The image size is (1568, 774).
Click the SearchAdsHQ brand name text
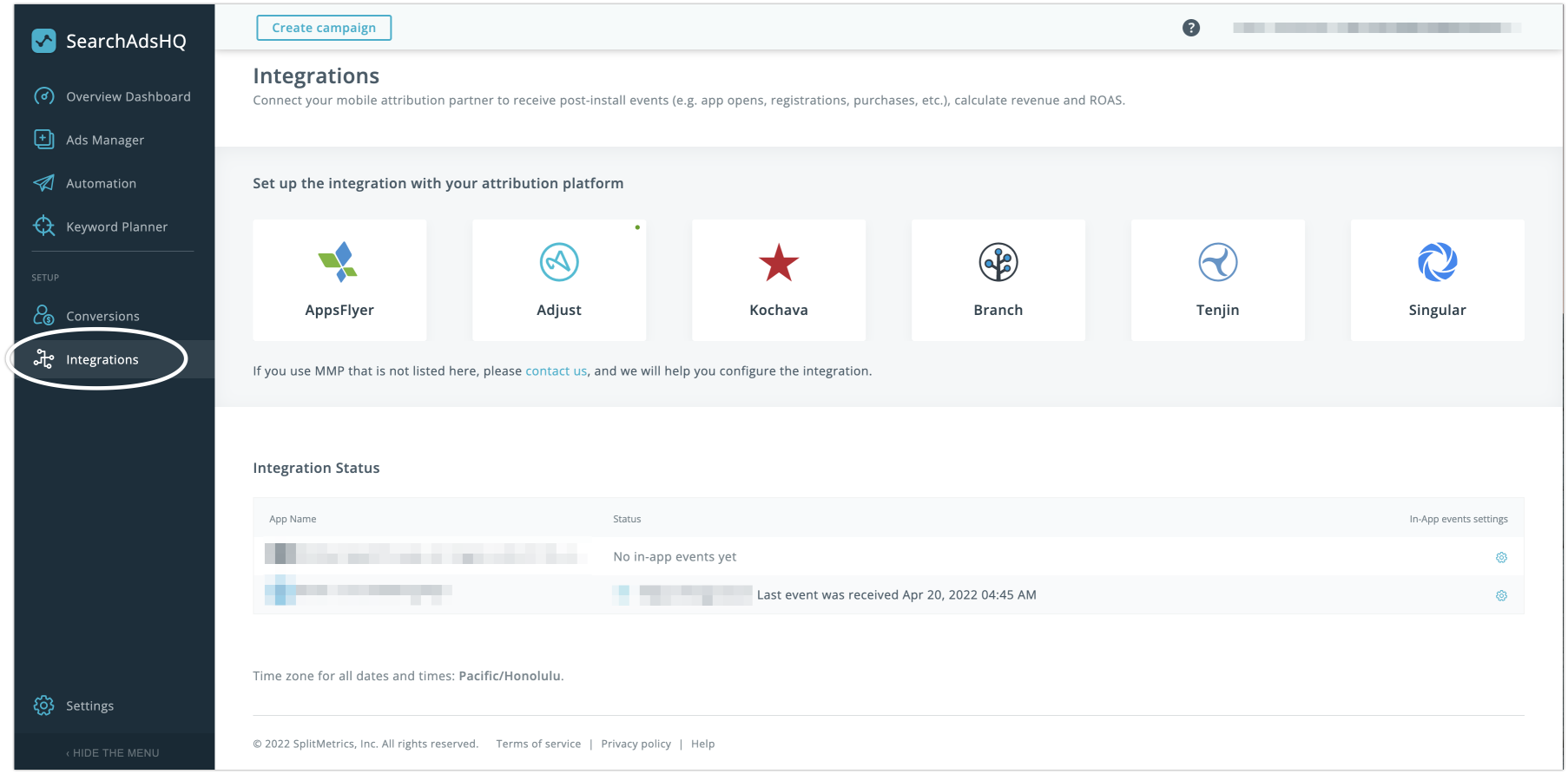(126, 41)
